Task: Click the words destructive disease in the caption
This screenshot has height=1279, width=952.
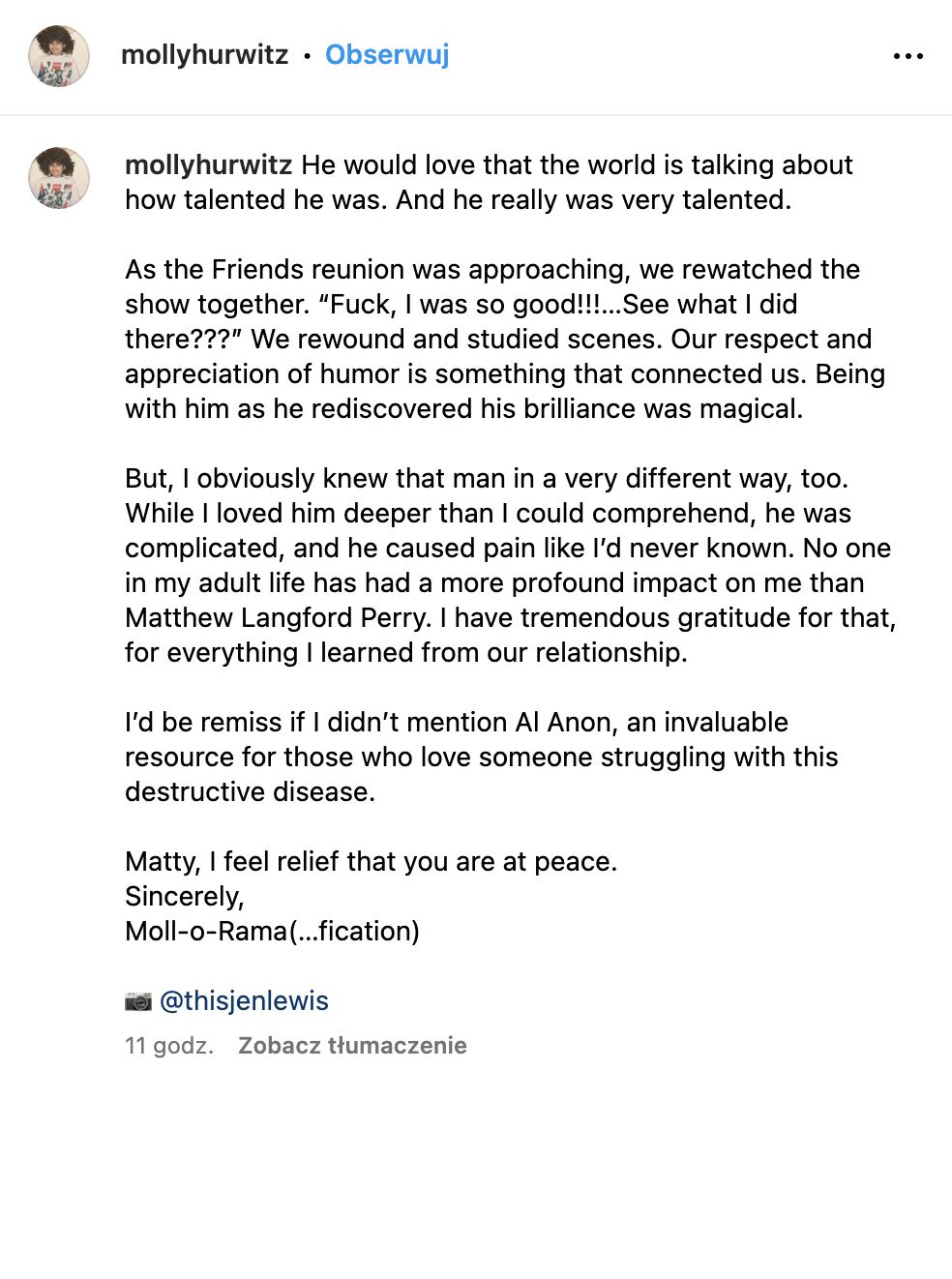Action: (x=249, y=791)
